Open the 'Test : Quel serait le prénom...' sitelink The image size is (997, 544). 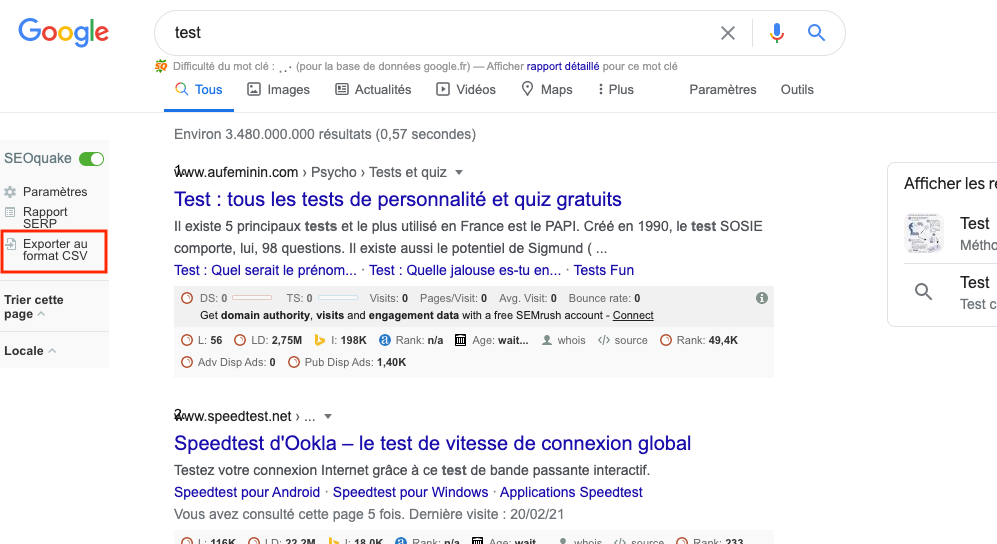tap(265, 270)
